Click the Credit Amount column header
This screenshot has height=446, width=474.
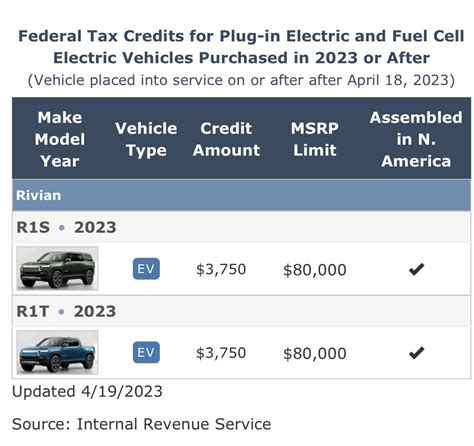pos(226,139)
